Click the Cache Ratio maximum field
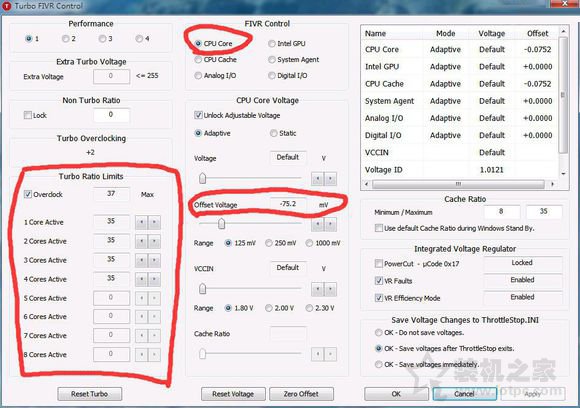Image resolution: width=580 pixels, height=408 pixels. tap(543, 212)
